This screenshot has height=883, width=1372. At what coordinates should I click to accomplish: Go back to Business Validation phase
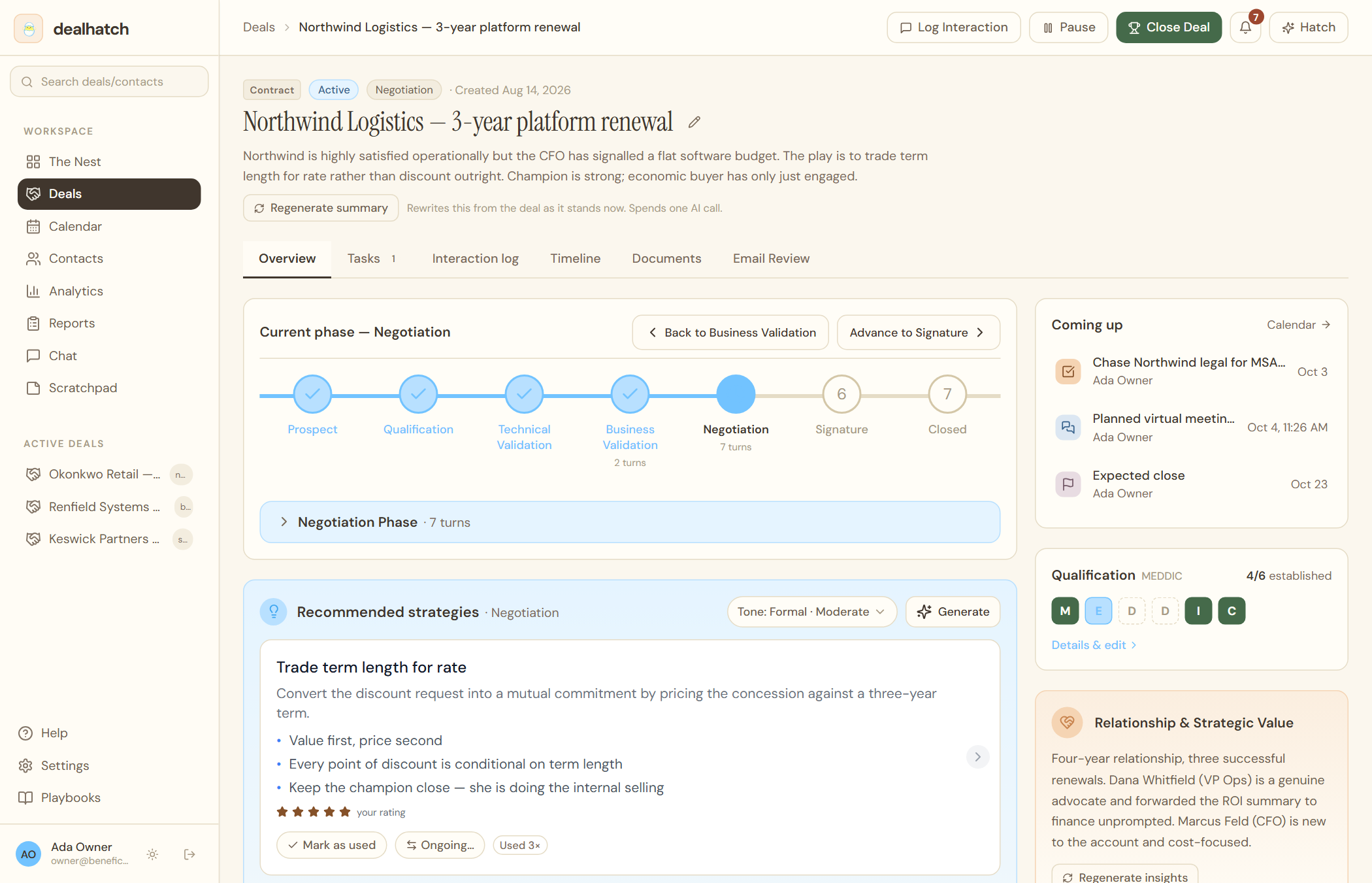[x=730, y=333]
